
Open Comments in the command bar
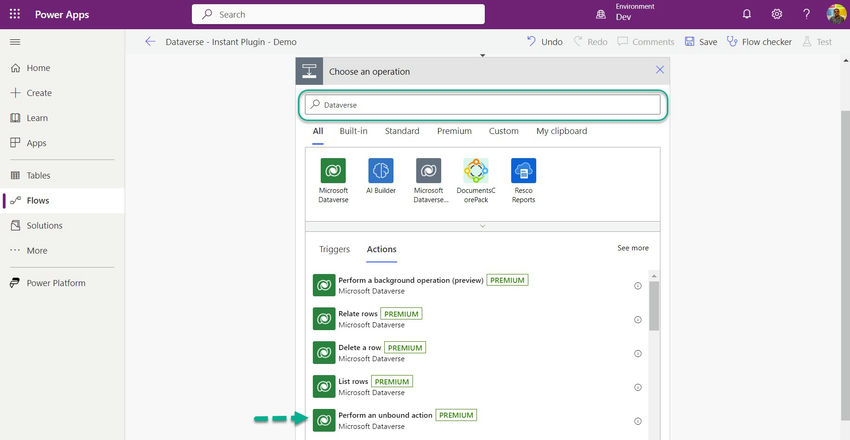[x=646, y=42]
